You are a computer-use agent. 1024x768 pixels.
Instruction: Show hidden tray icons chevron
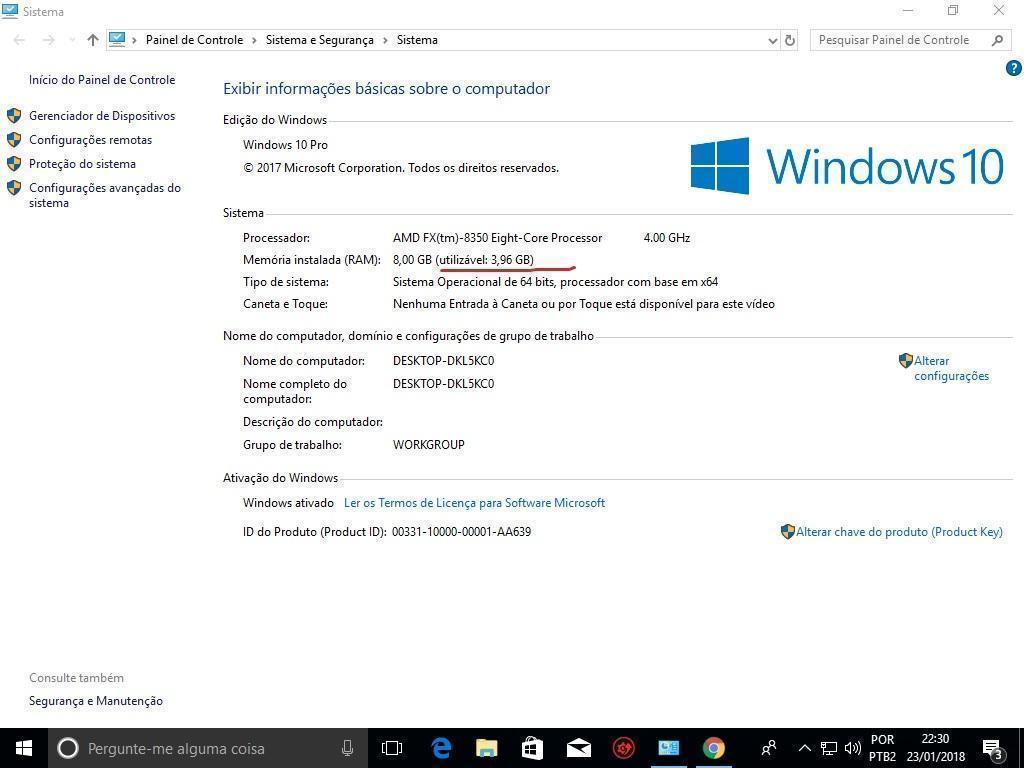click(805, 748)
